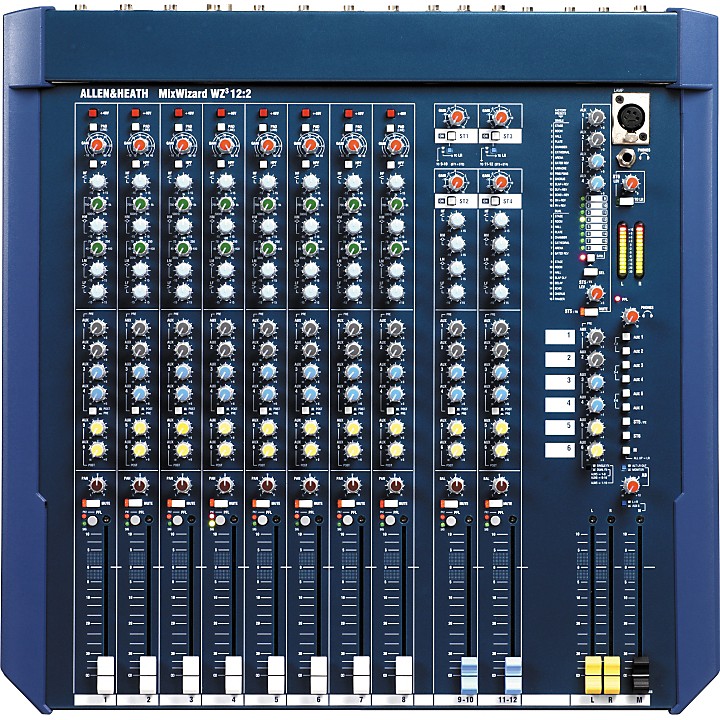
Task: Switch the ST6 TO LR button
Action: 626,201
